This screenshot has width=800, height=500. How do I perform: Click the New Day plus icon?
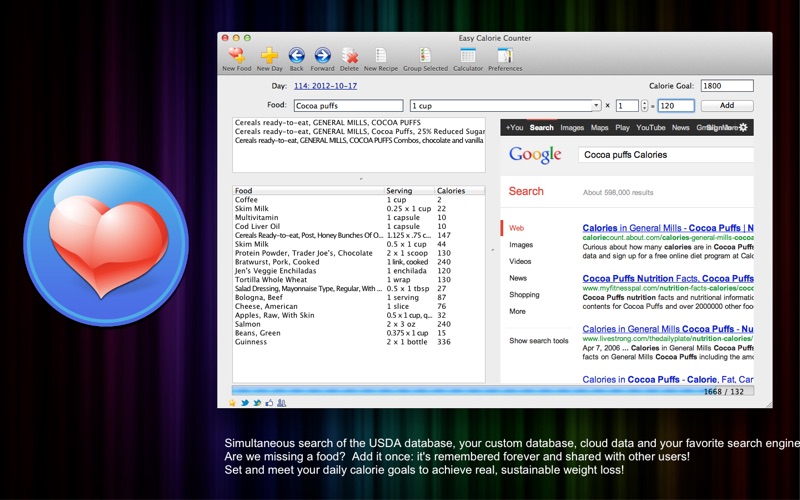269,56
